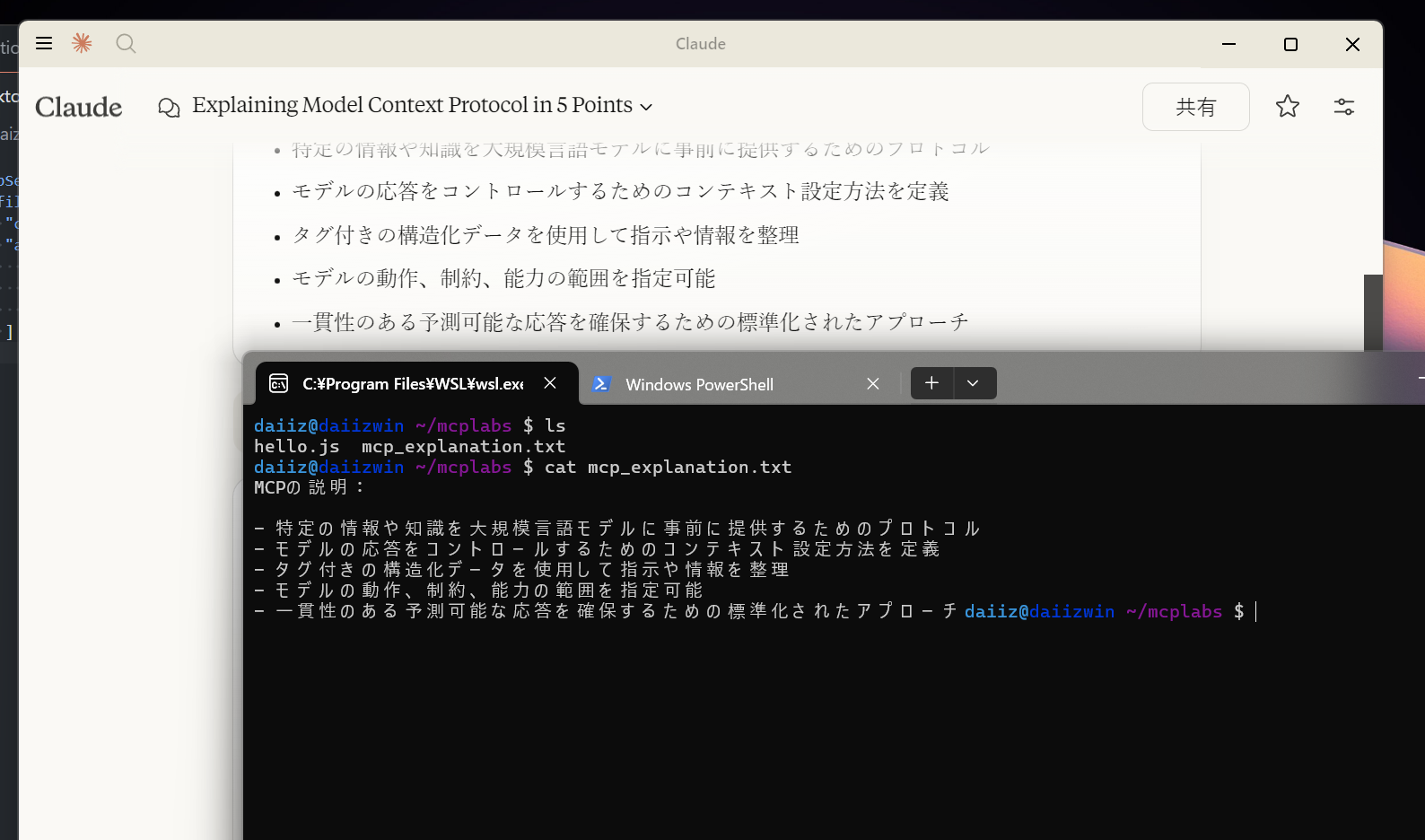Click the 共有 share button
Image resolution: width=1425 pixels, height=840 pixels.
coord(1195,107)
